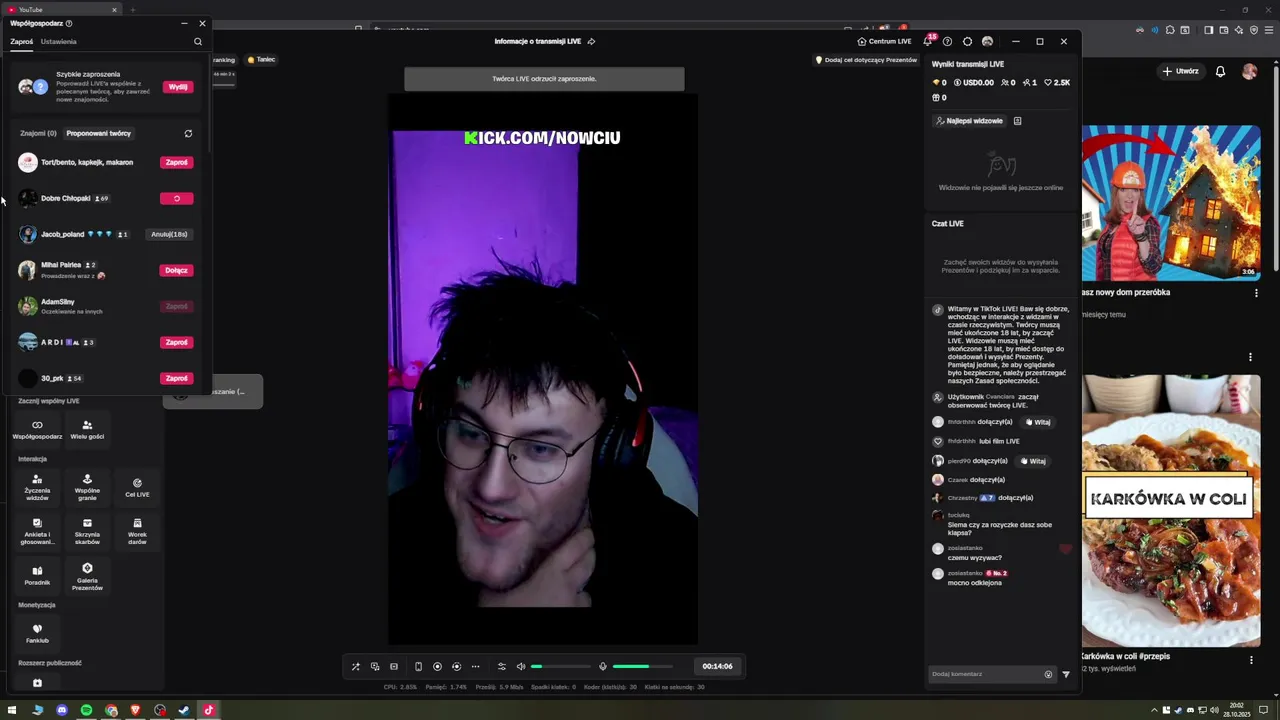This screenshot has height=720, width=1280.
Task: Click the record circle button
Action: (437, 666)
